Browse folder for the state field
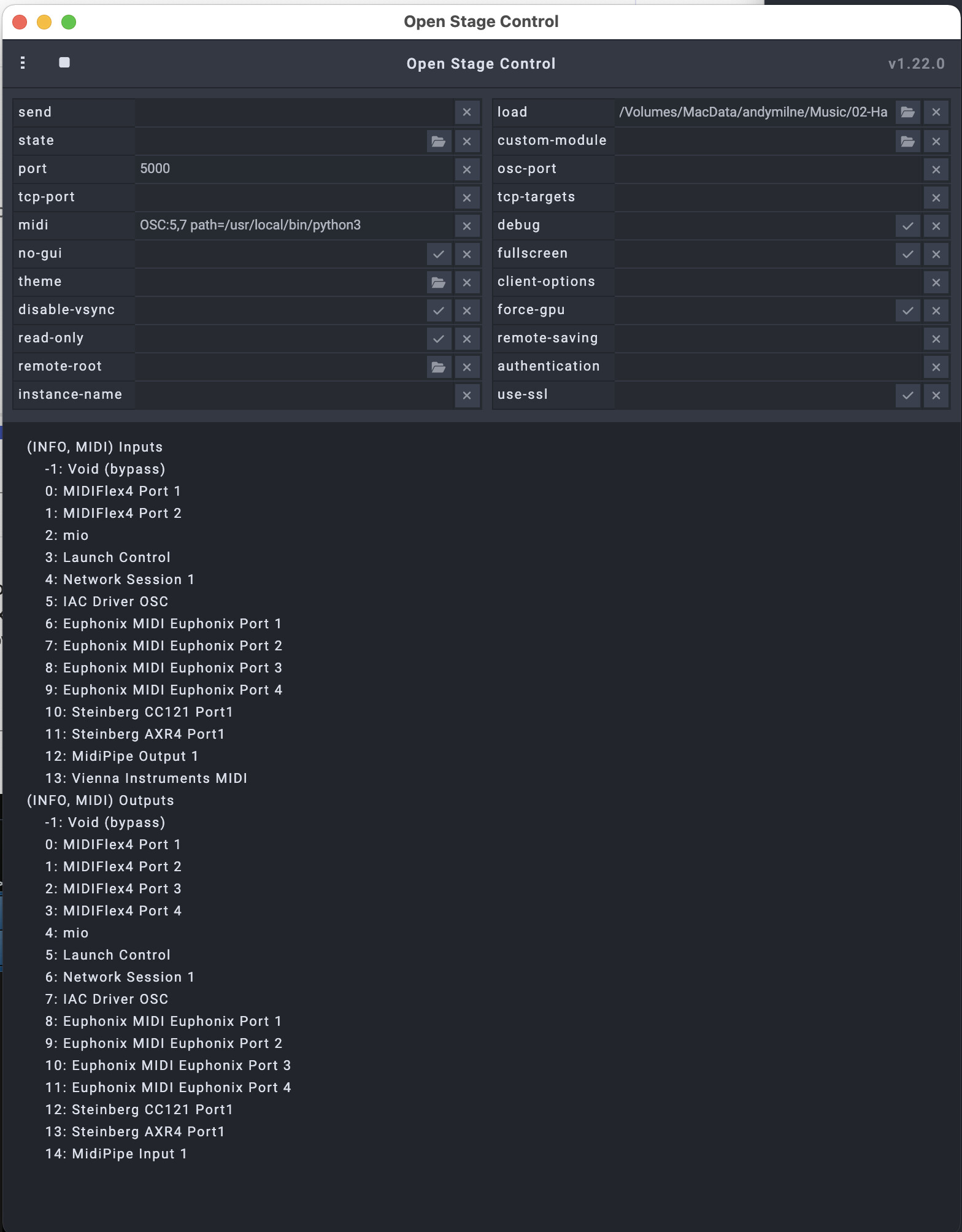 pyautogui.click(x=438, y=141)
